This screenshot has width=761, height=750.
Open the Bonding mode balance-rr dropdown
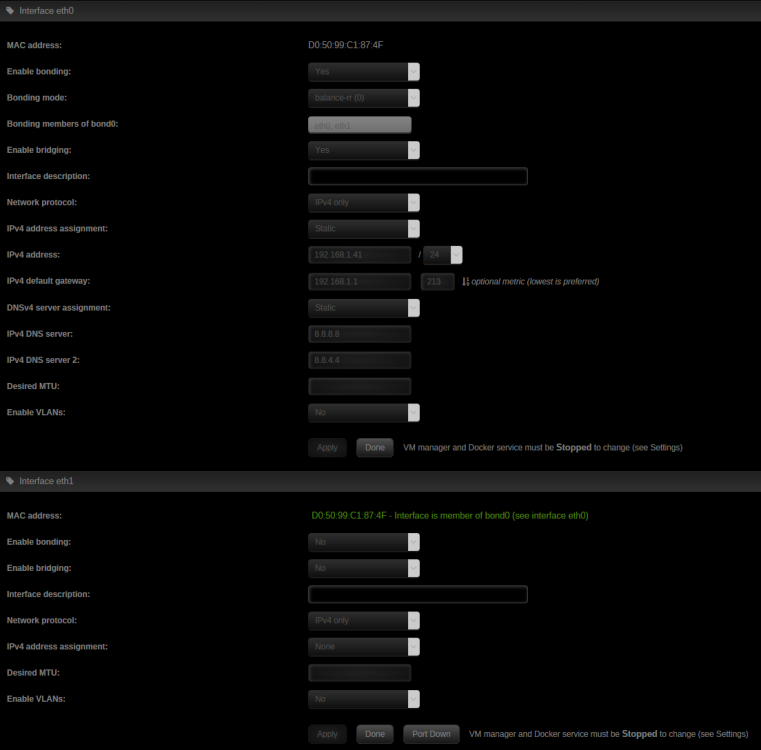(364, 98)
